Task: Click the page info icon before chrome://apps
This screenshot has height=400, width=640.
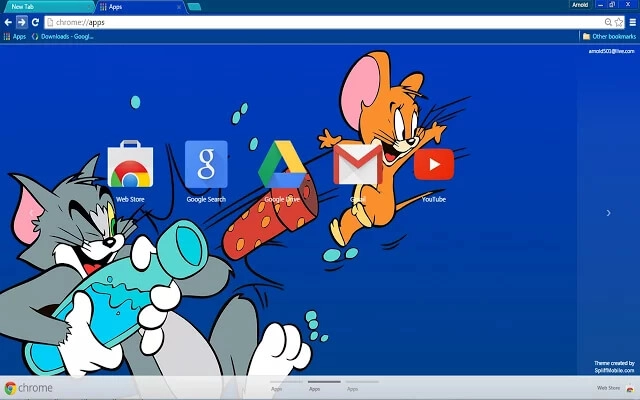Action: coord(50,22)
